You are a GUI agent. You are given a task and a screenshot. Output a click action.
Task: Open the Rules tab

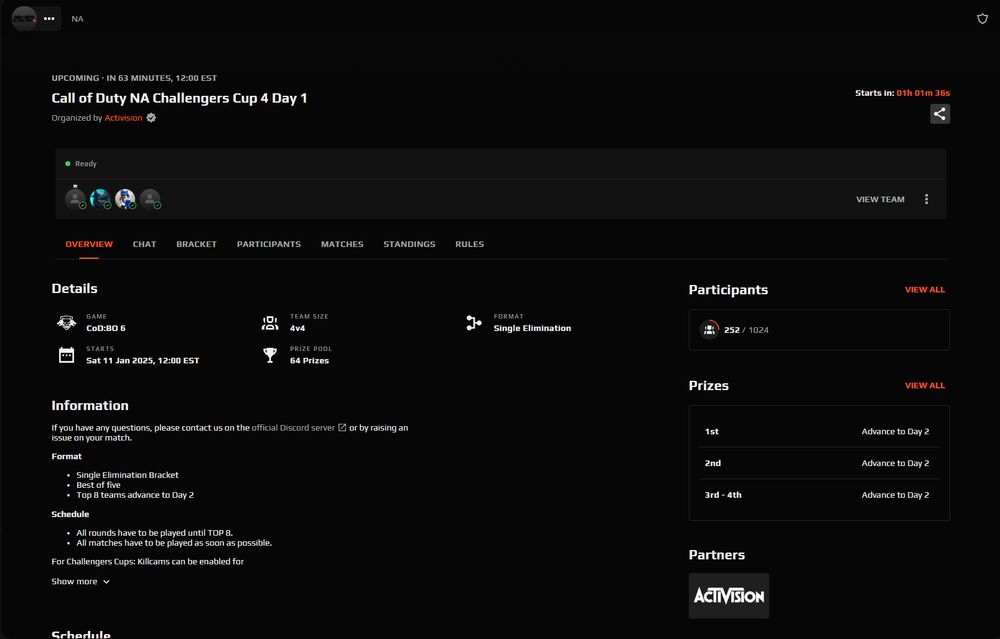coord(469,244)
